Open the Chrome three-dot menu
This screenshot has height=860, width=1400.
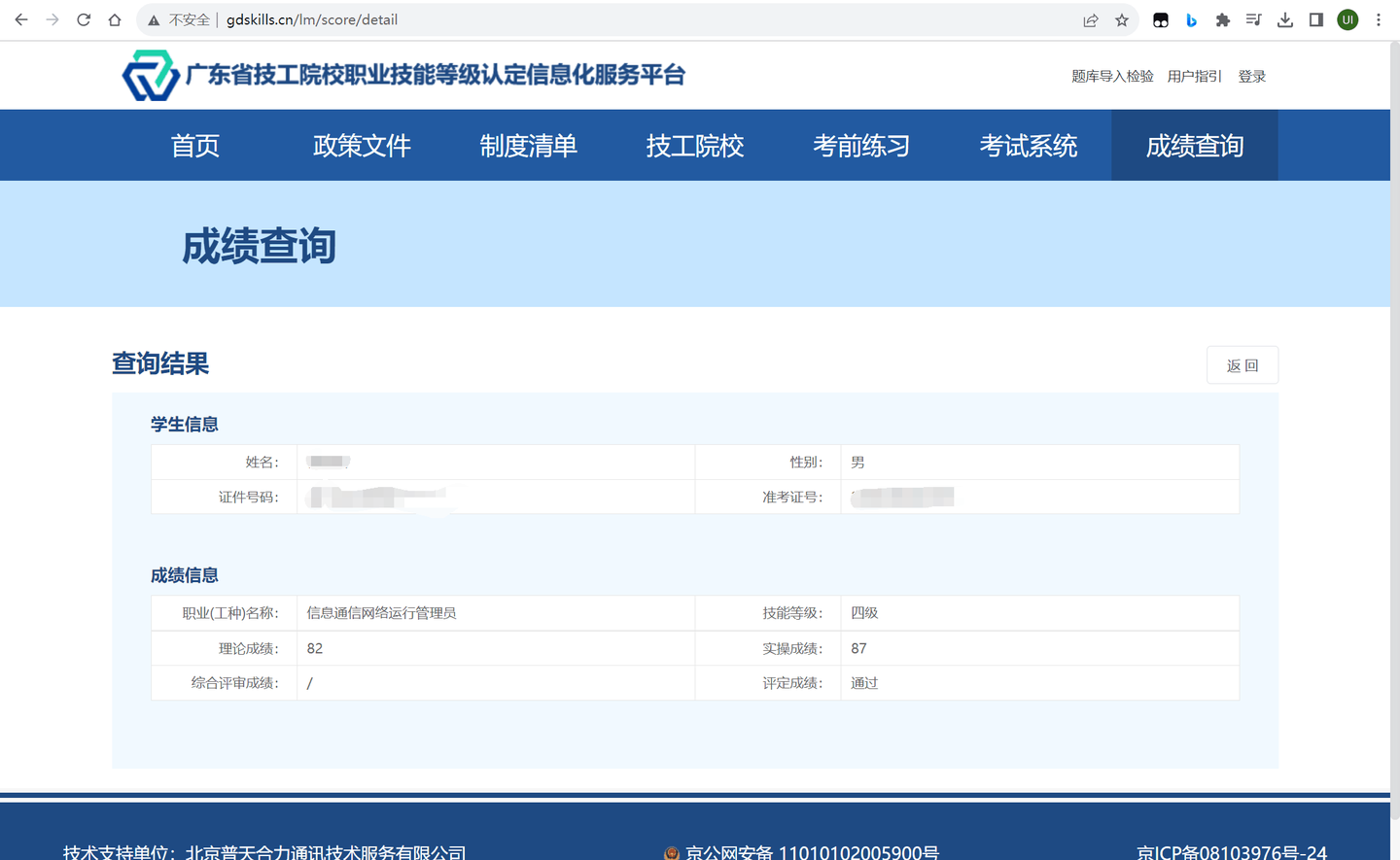point(1379,19)
